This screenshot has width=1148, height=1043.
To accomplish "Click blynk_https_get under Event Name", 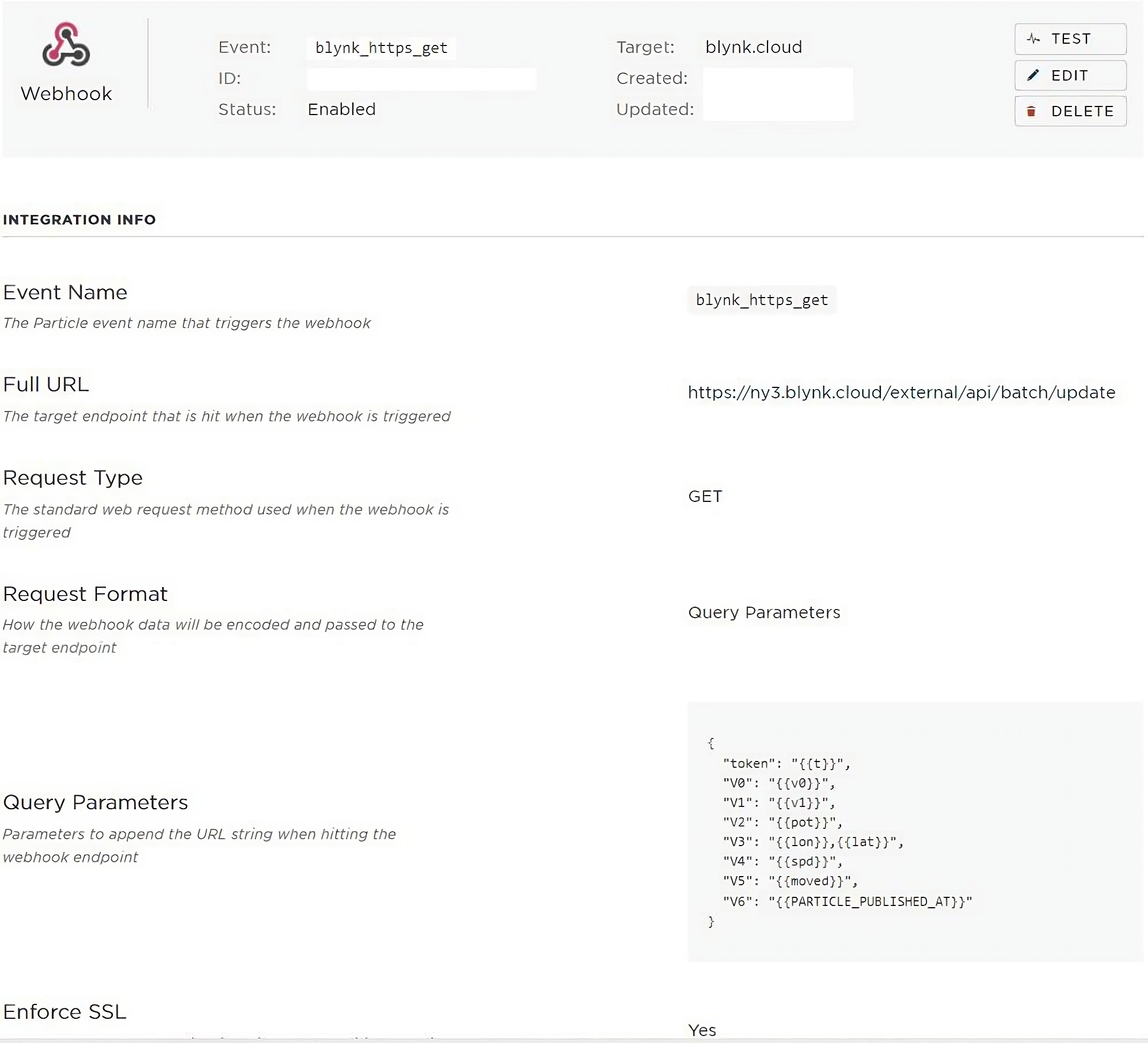I will tap(762, 300).
